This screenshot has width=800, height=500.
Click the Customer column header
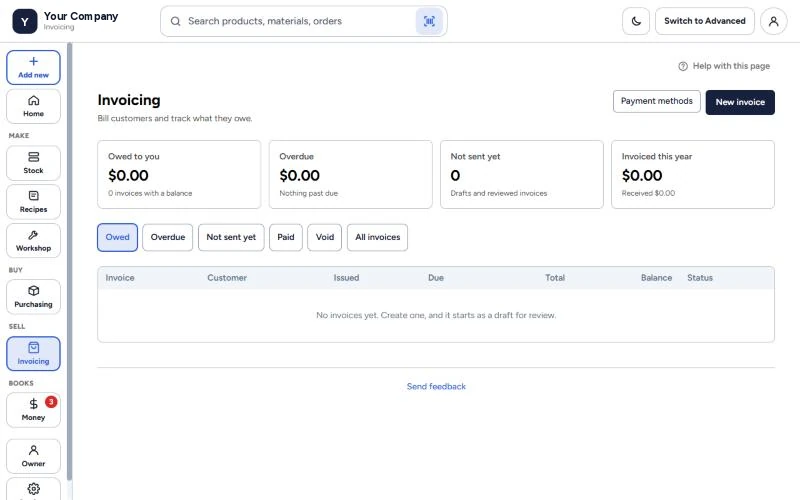[227, 278]
